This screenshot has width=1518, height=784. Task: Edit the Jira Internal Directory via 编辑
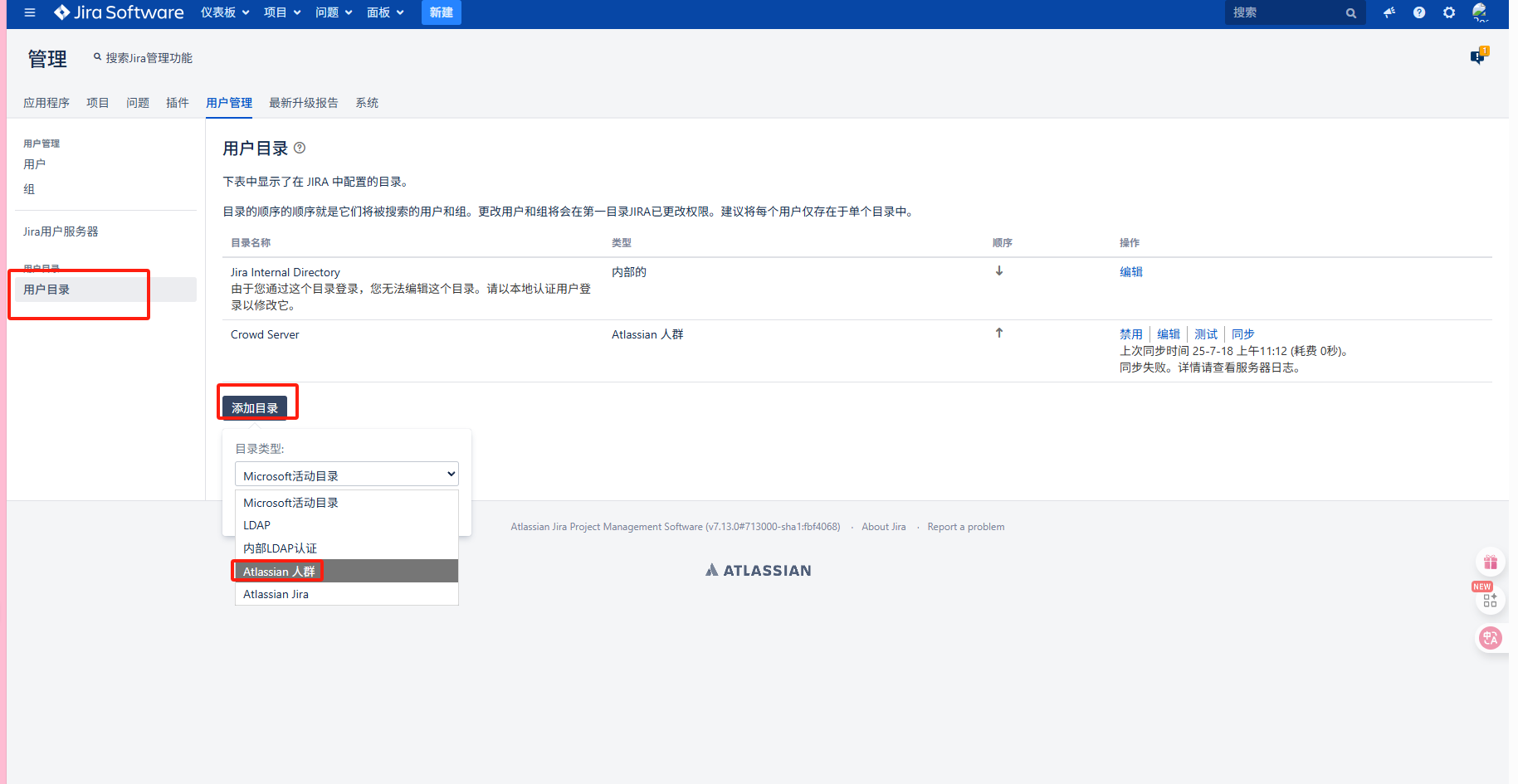(1131, 271)
